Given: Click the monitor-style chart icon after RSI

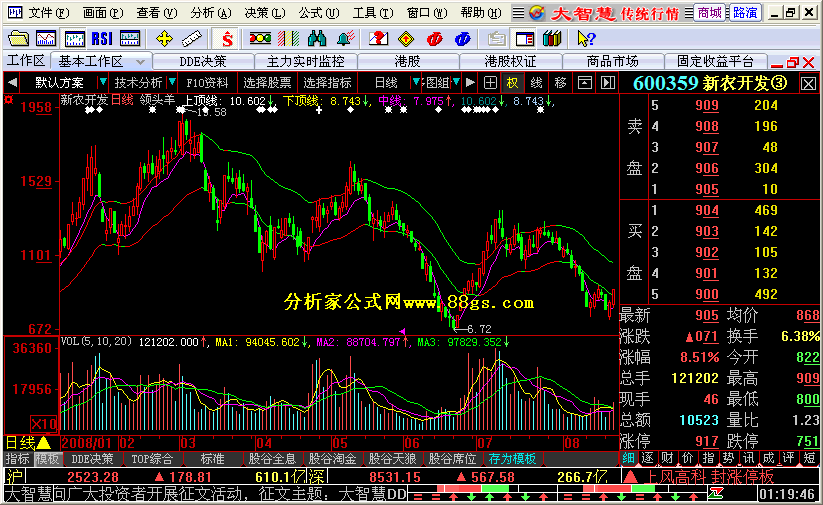Looking at the screenshot, I should point(130,38).
